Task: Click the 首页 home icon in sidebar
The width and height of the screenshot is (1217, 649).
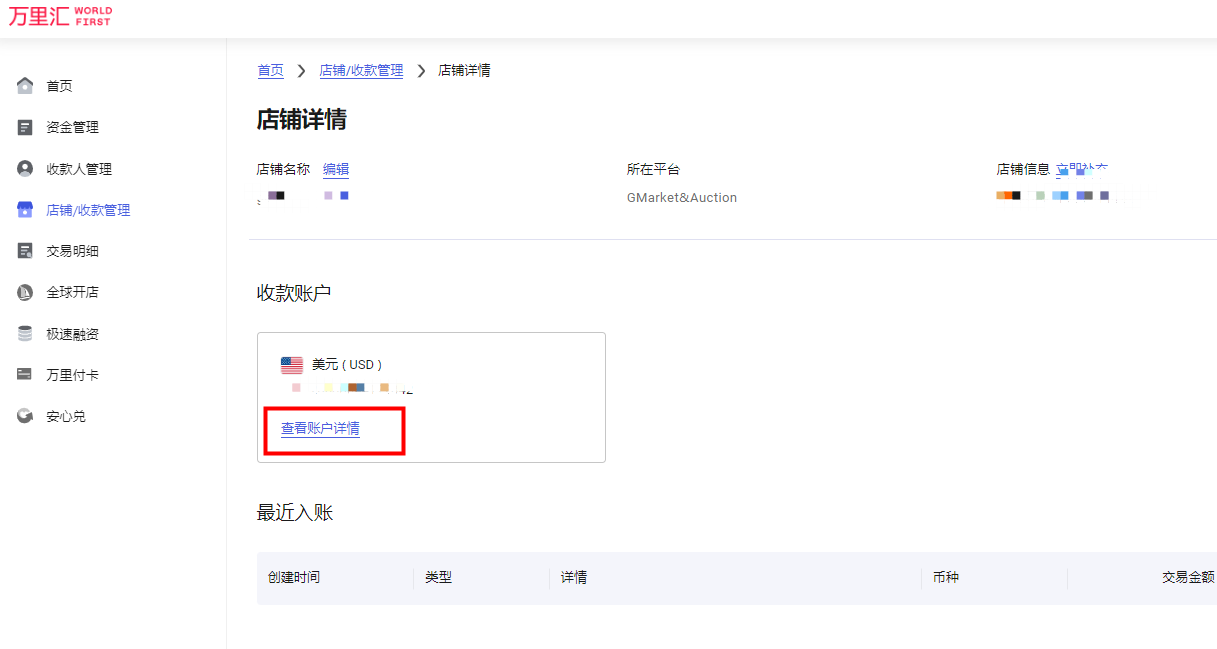Action: [x=25, y=85]
